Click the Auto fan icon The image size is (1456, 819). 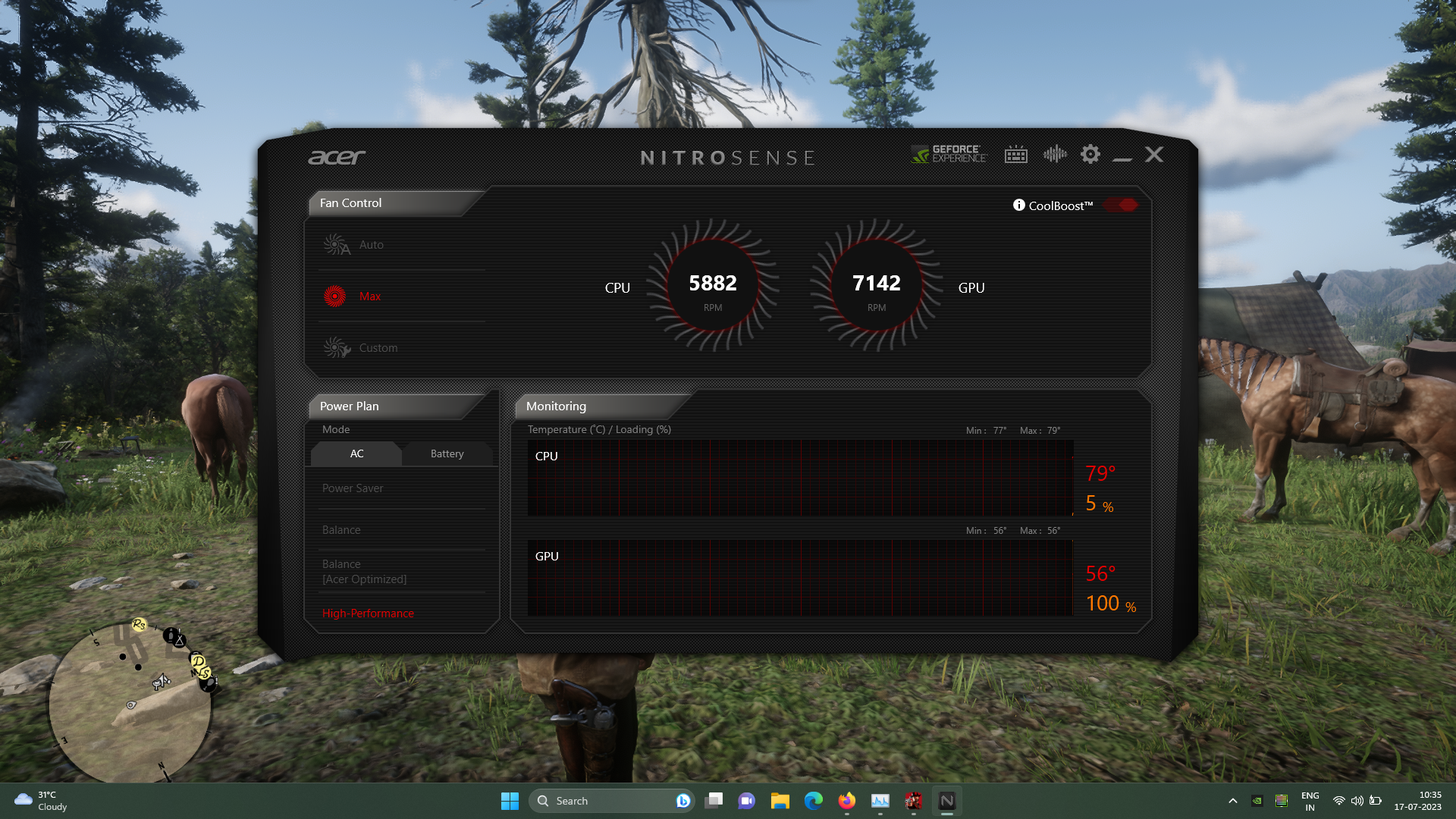point(336,244)
